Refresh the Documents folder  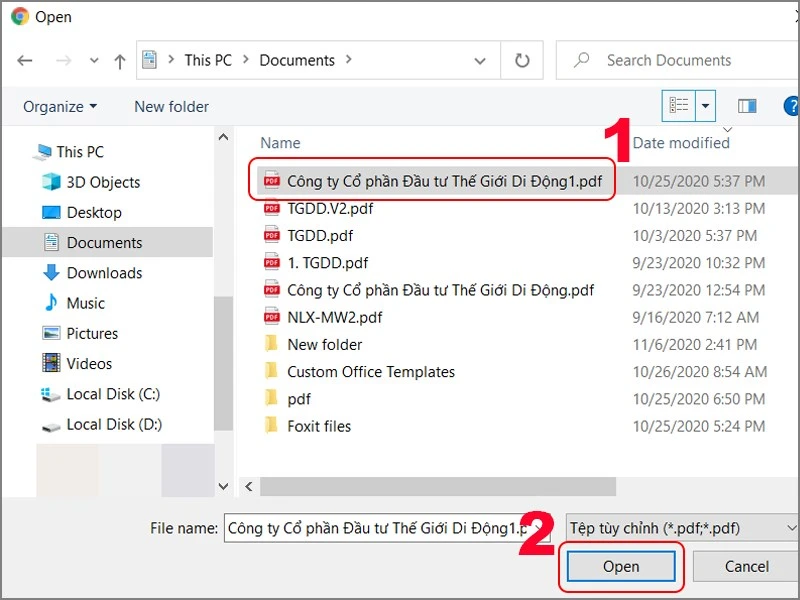[x=522, y=61]
